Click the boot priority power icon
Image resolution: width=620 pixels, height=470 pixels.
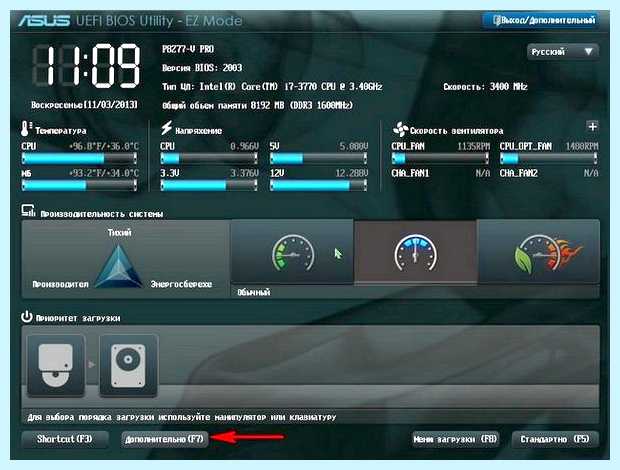[26, 317]
